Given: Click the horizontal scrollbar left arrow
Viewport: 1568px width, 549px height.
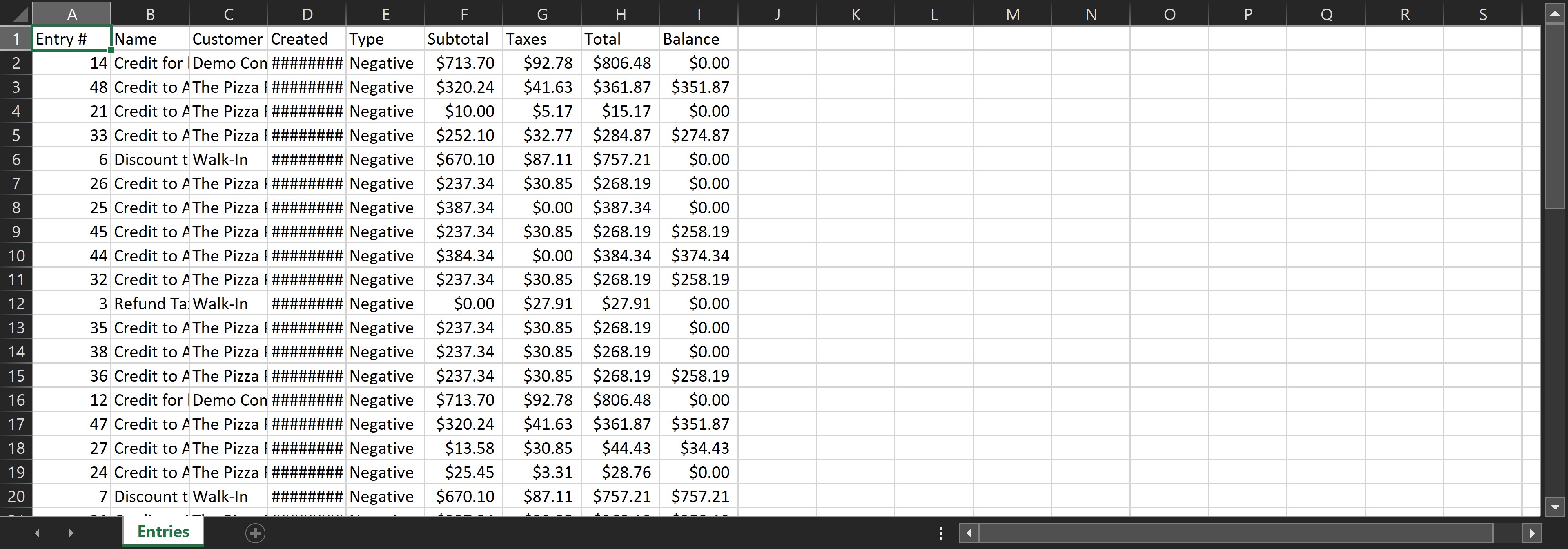Looking at the screenshot, I should [x=969, y=534].
